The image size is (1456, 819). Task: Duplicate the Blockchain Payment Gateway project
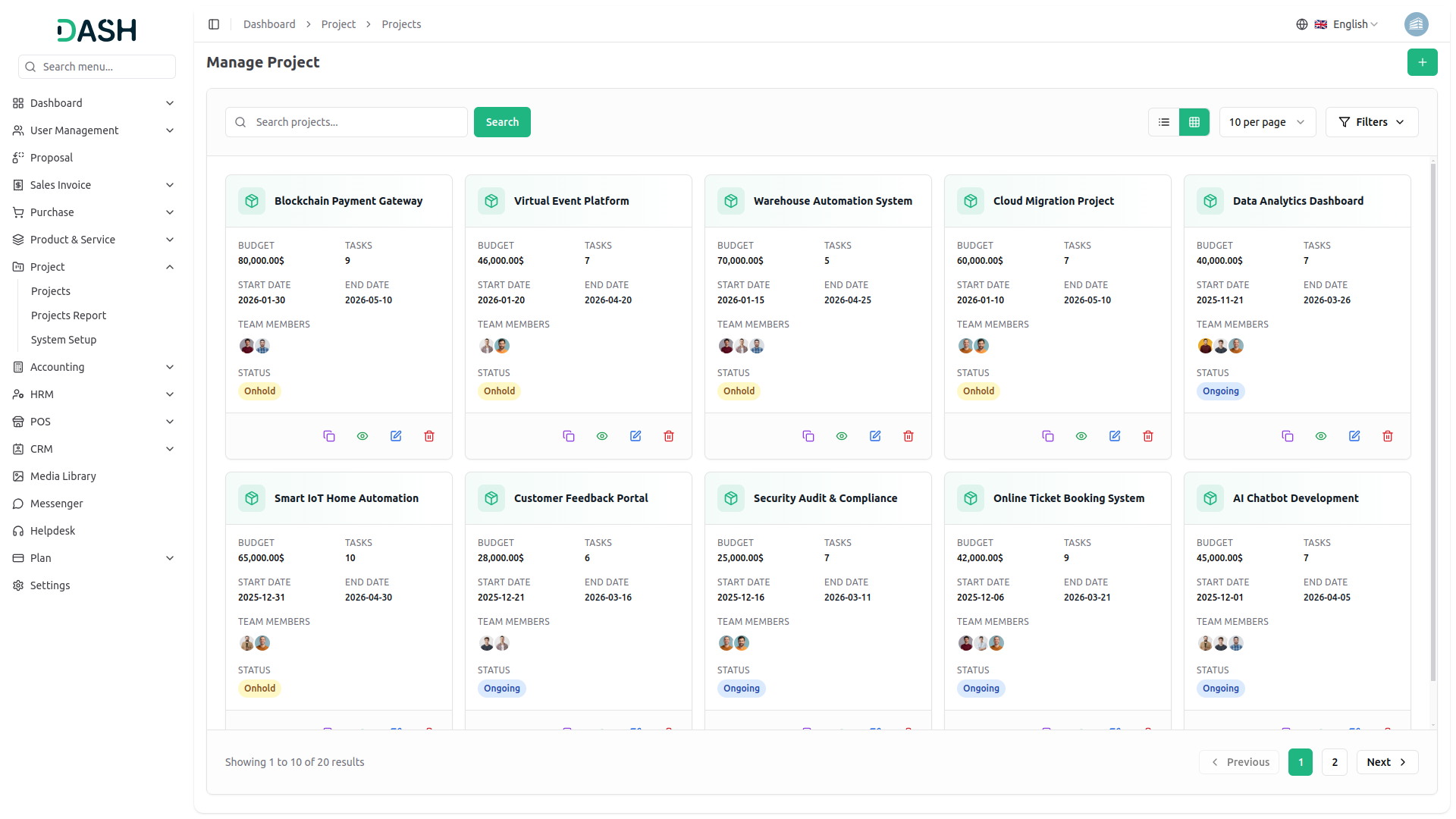pos(329,436)
